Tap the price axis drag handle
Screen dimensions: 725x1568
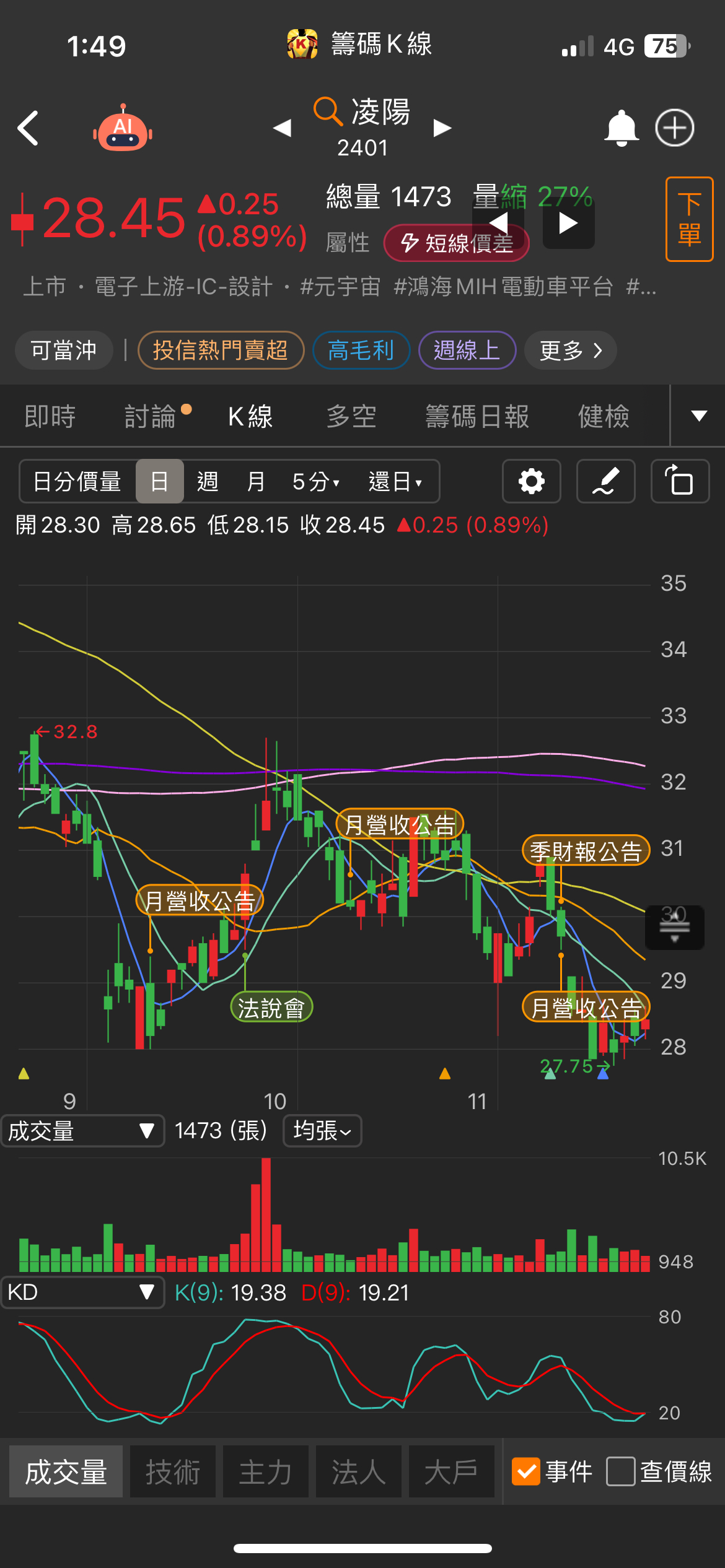674,928
